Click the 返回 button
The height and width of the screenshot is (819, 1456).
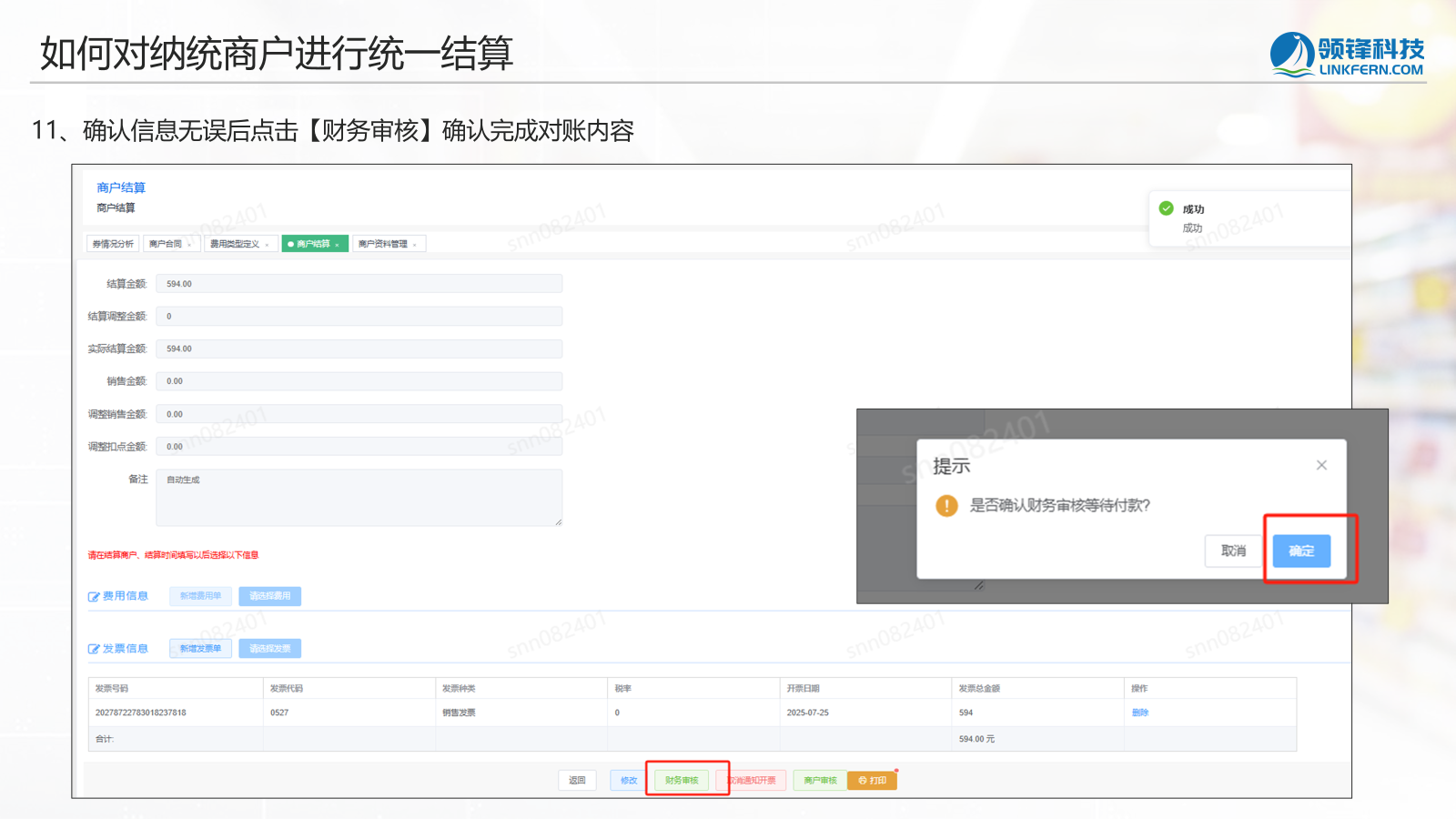[577, 780]
